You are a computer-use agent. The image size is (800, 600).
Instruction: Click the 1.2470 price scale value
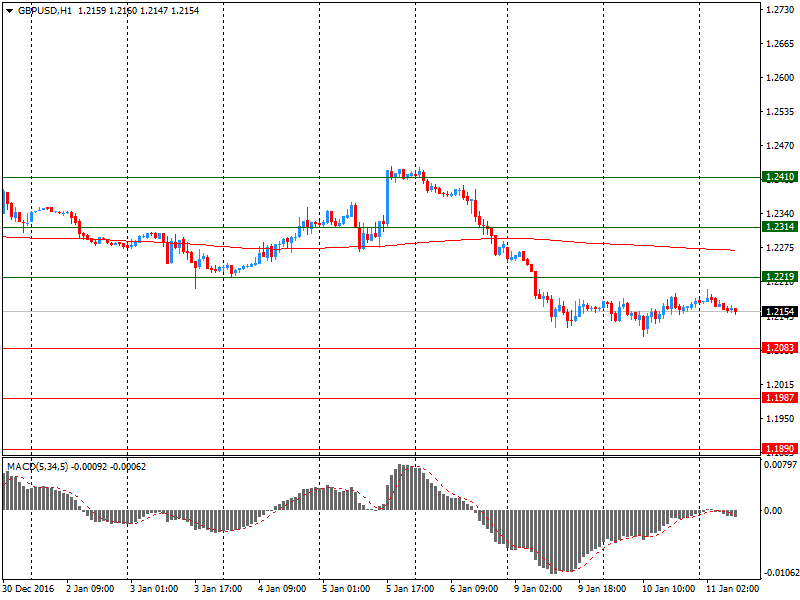click(780, 146)
